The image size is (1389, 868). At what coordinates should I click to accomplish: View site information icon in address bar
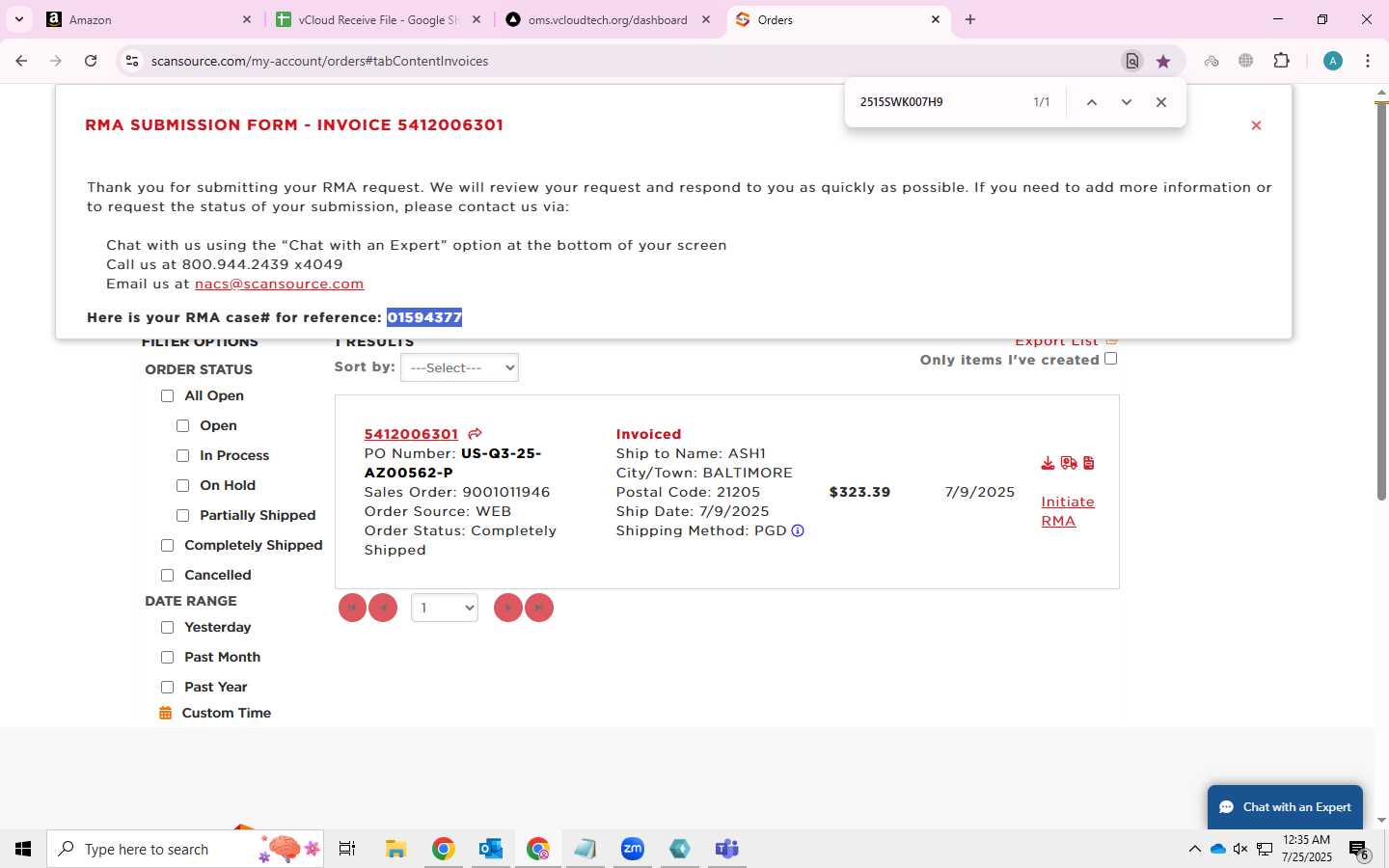pyautogui.click(x=132, y=61)
